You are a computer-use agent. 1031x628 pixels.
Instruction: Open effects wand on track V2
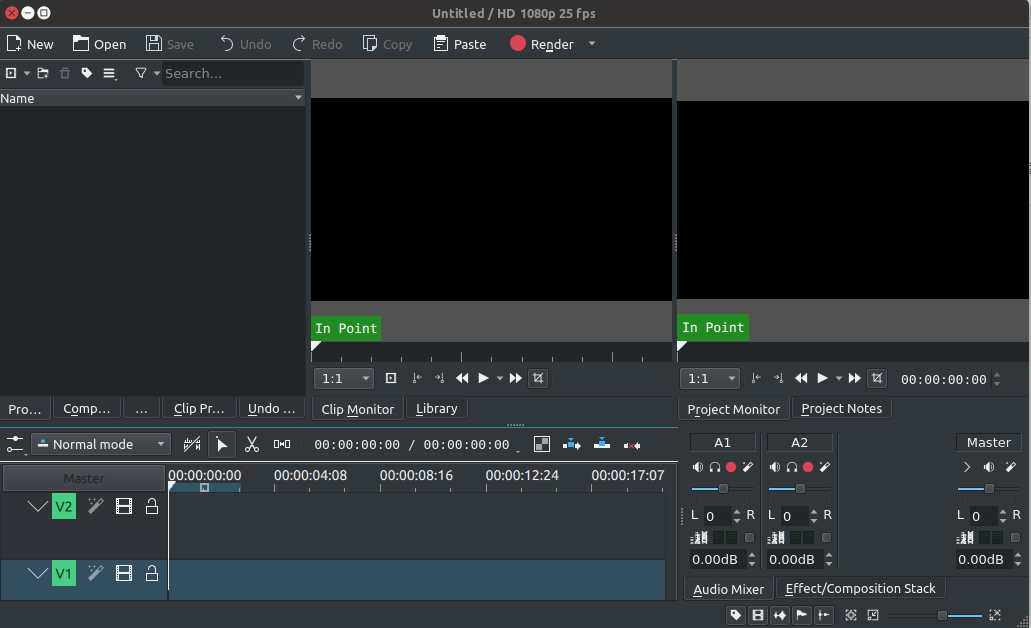tap(95, 507)
